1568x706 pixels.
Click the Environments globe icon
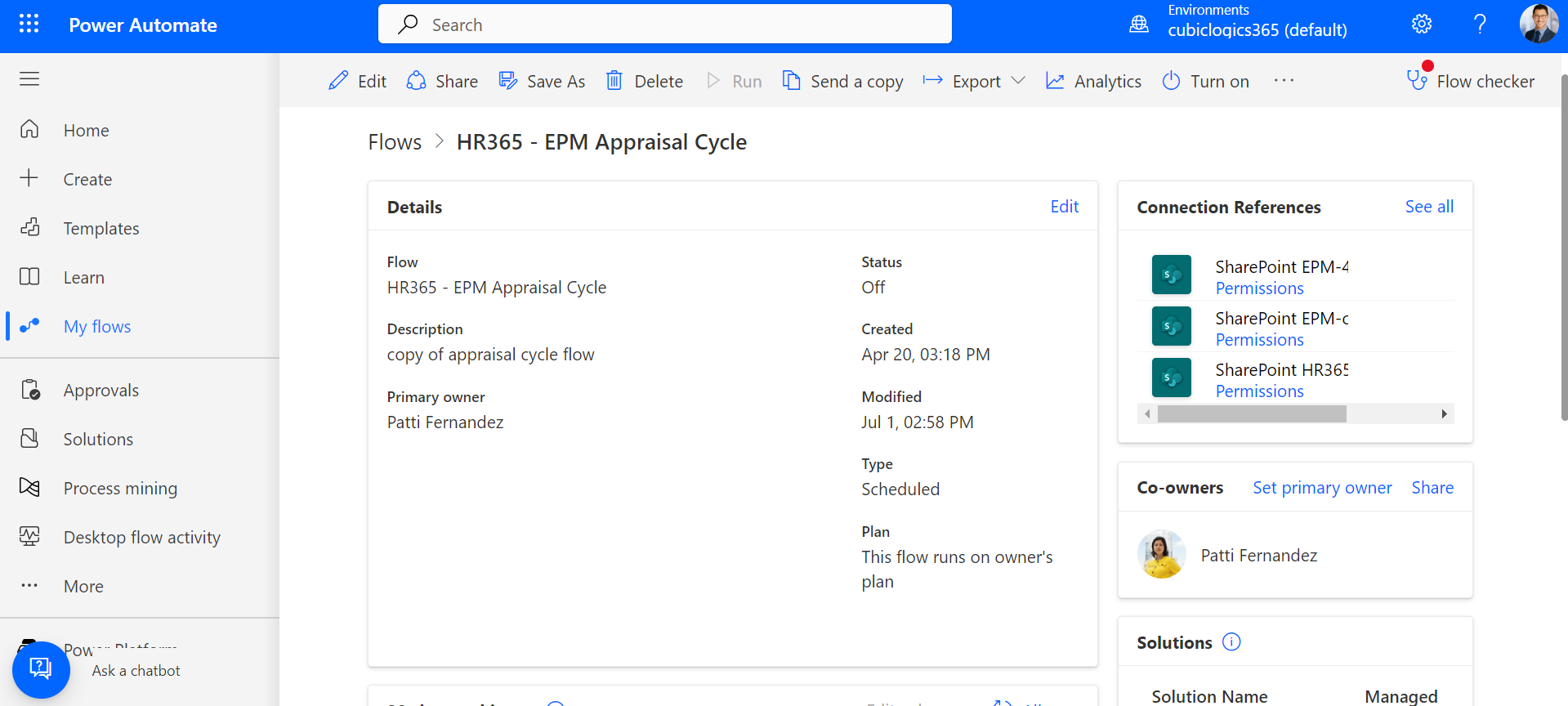(x=1138, y=25)
